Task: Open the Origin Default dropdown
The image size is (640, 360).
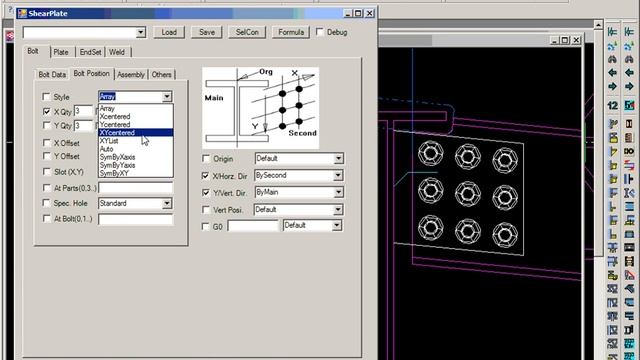Action: pyautogui.click(x=338, y=158)
